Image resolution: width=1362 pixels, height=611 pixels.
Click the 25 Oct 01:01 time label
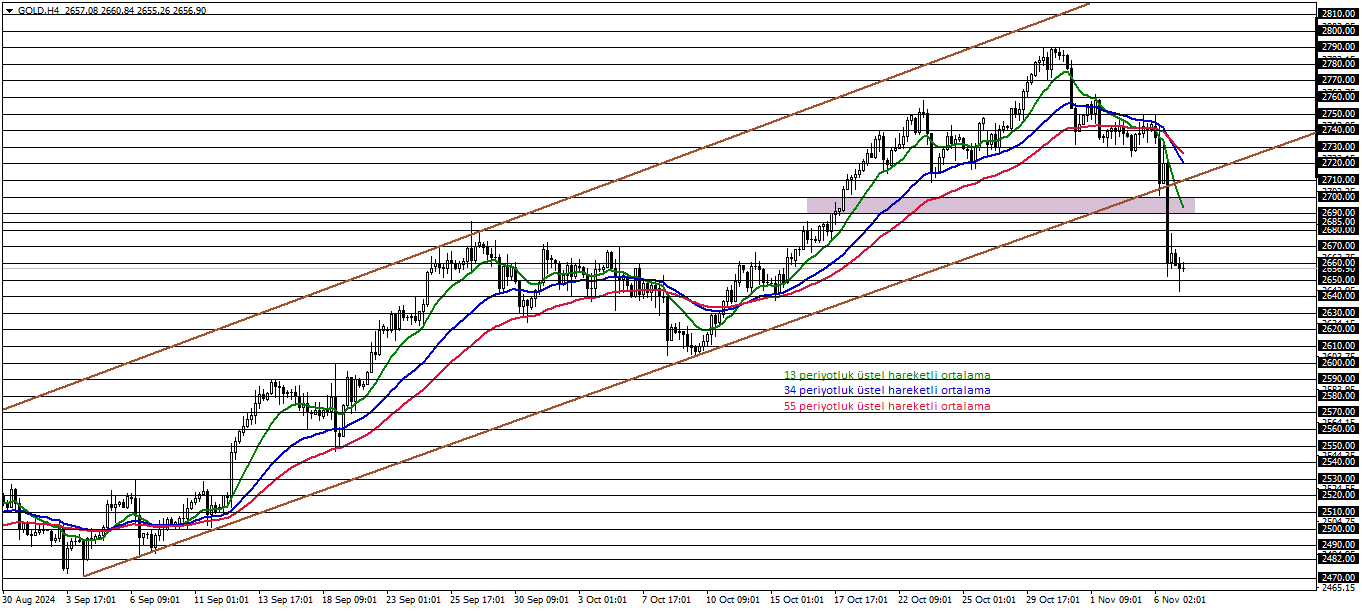click(989, 600)
